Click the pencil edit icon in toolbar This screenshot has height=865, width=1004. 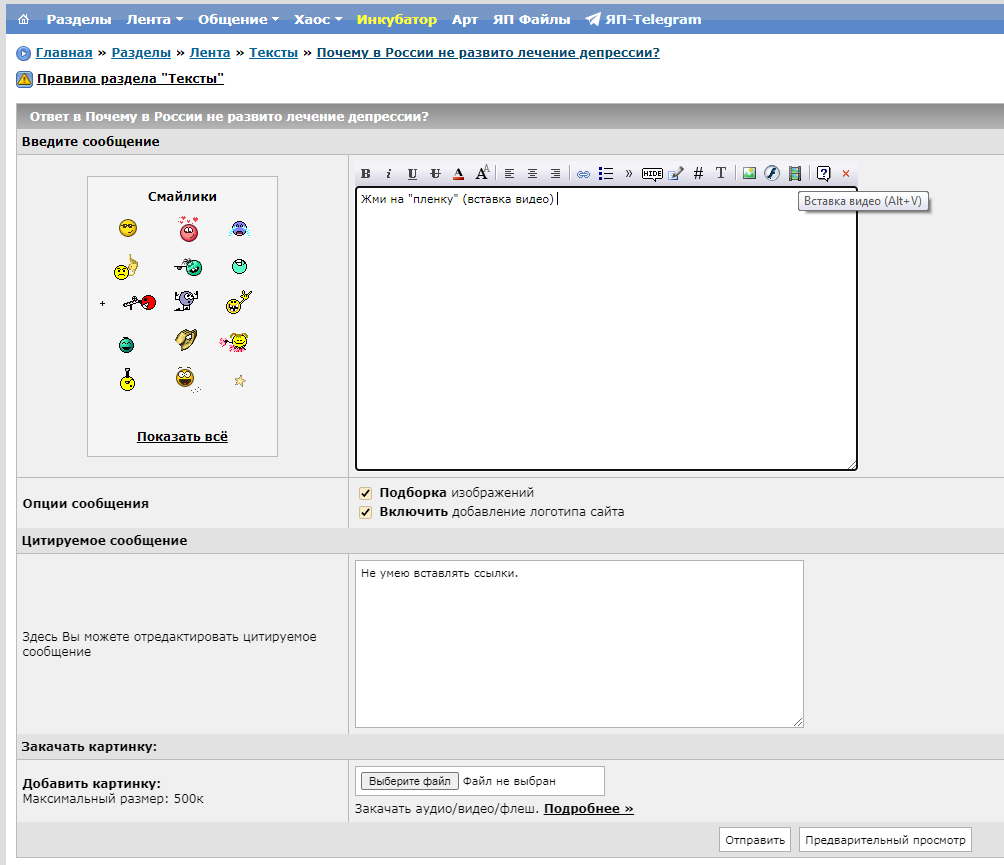coord(676,174)
